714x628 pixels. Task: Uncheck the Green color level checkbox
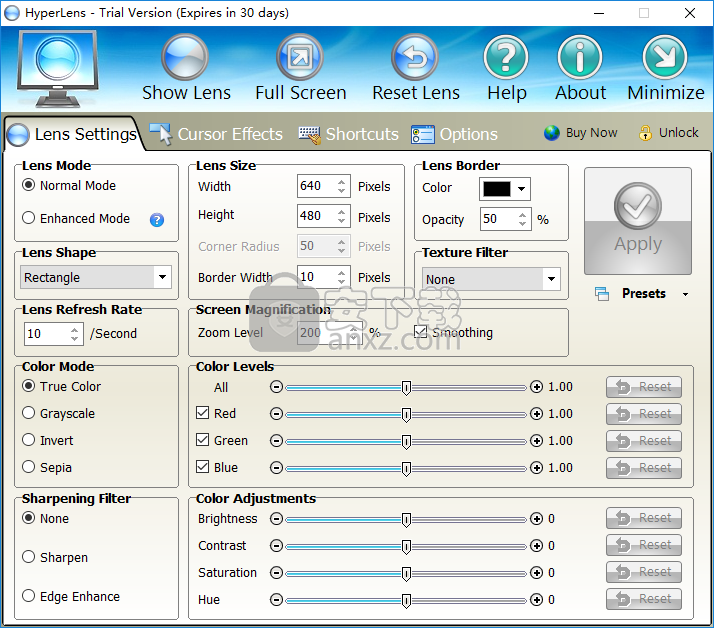click(202, 439)
